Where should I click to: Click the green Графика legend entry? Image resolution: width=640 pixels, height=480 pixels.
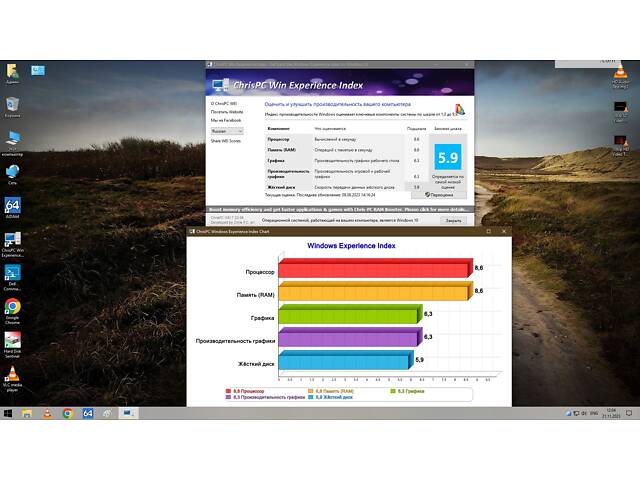point(407,391)
